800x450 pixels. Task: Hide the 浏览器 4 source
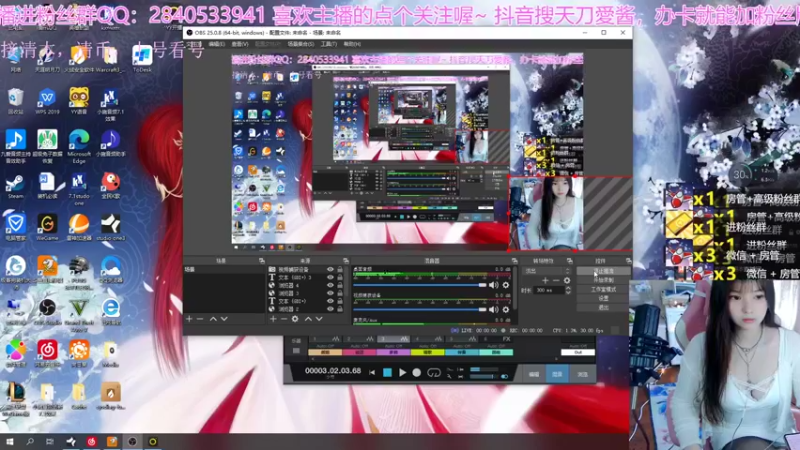[330, 285]
